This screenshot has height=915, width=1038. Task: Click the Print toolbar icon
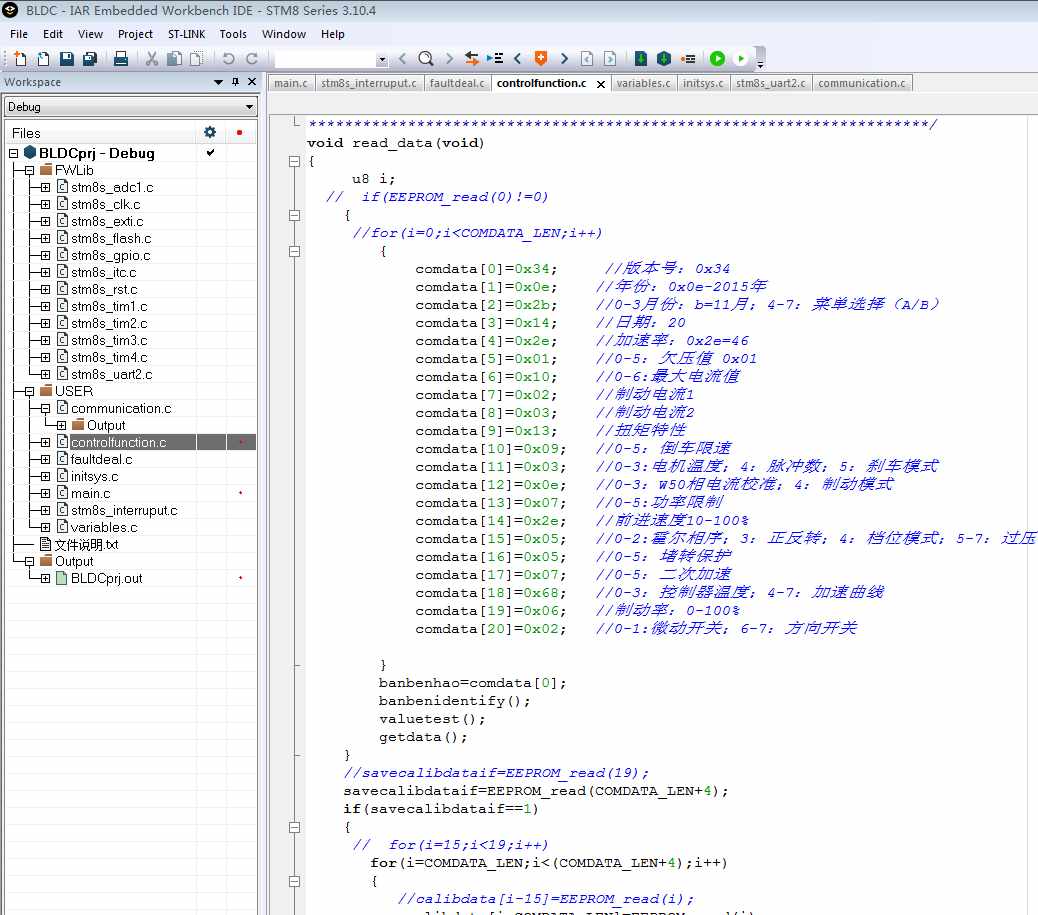120,59
